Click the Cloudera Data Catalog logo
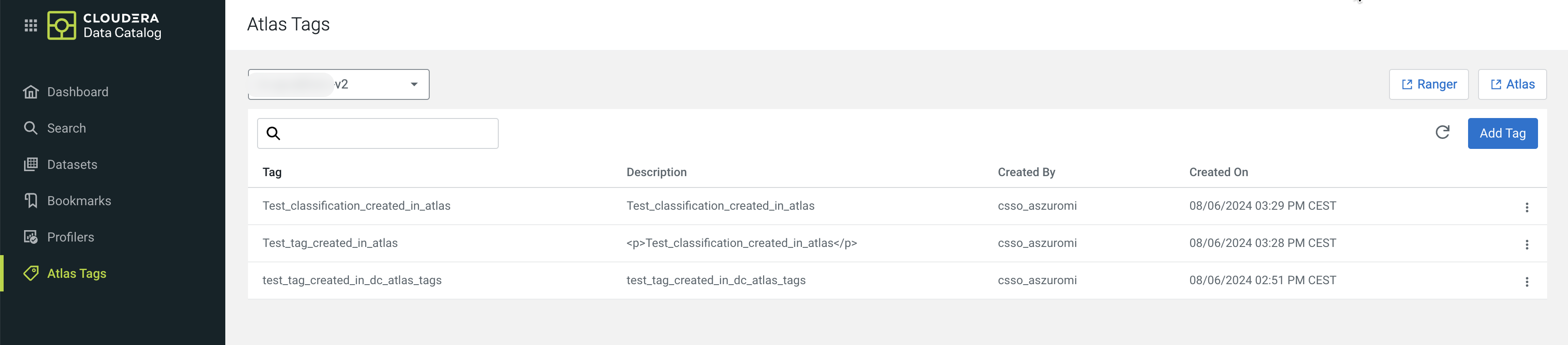 (104, 25)
